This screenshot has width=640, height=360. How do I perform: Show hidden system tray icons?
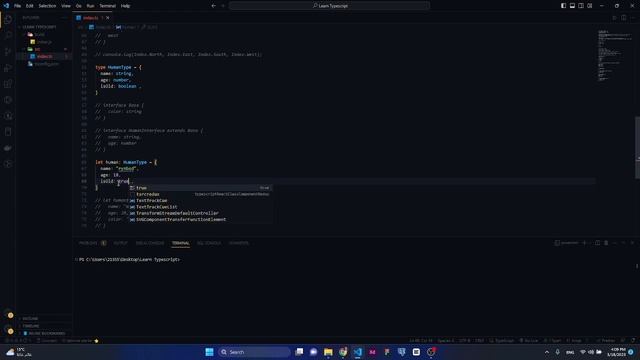tap(547, 352)
